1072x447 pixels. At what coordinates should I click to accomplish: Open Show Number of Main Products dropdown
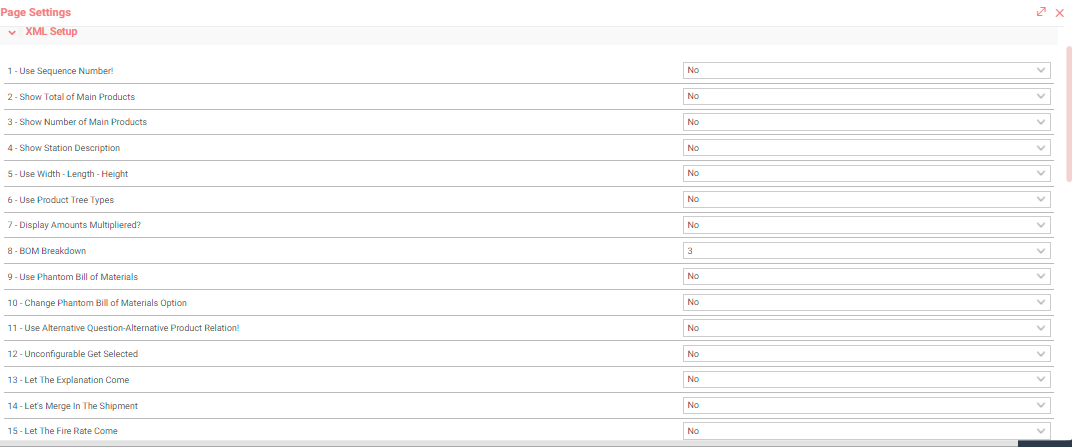[x=866, y=122]
